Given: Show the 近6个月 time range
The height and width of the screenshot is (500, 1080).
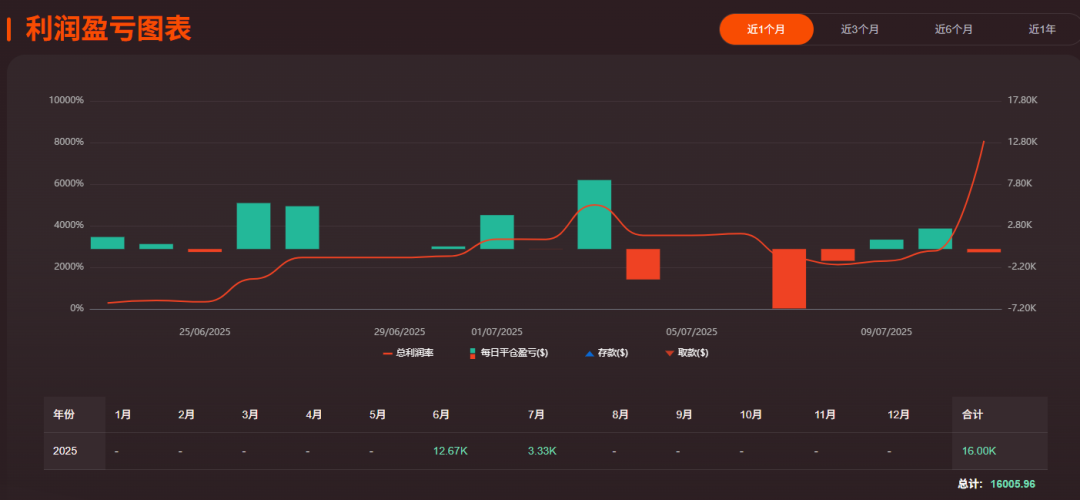Looking at the screenshot, I should (x=954, y=29).
